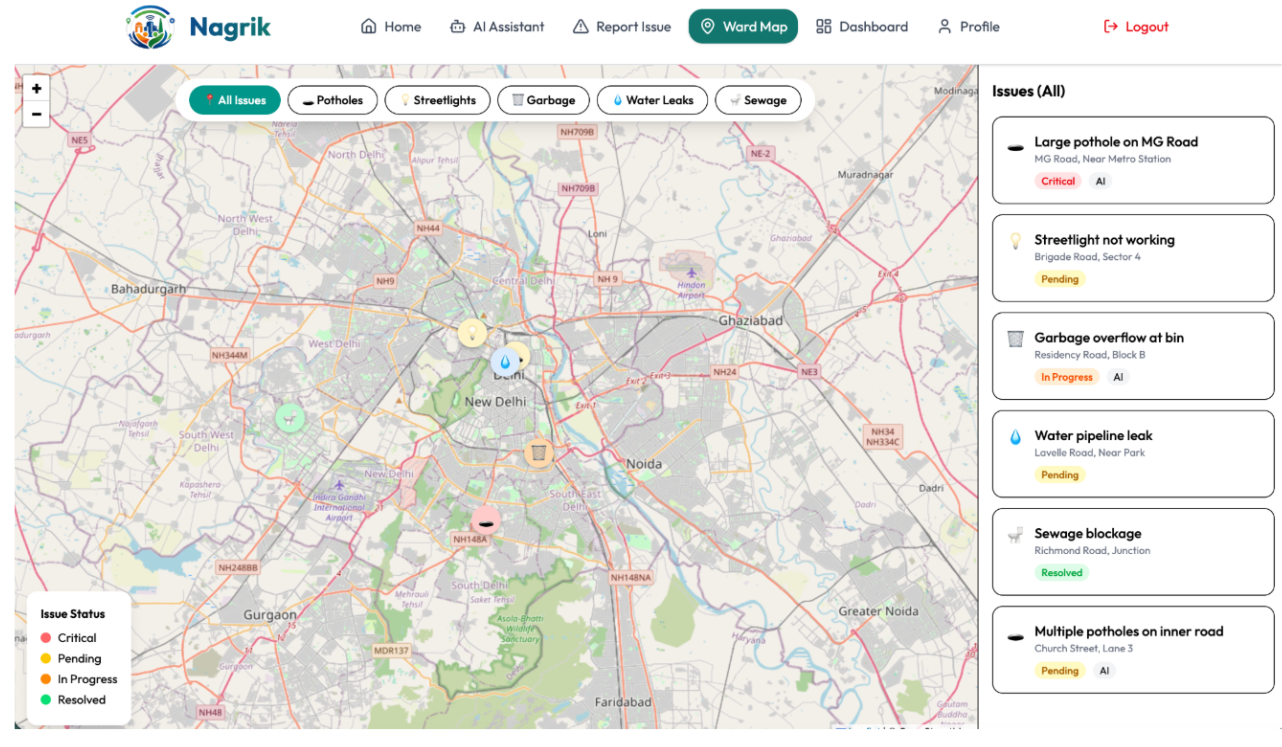
Task: Click the Logout arrow icon
Action: coord(1110,27)
